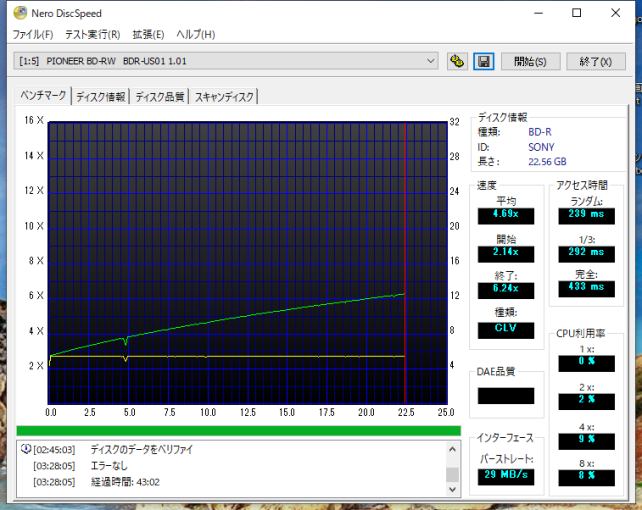Click the drive selector dropdown arrow
This screenshot has height=510, width=642.
point(430,61)
